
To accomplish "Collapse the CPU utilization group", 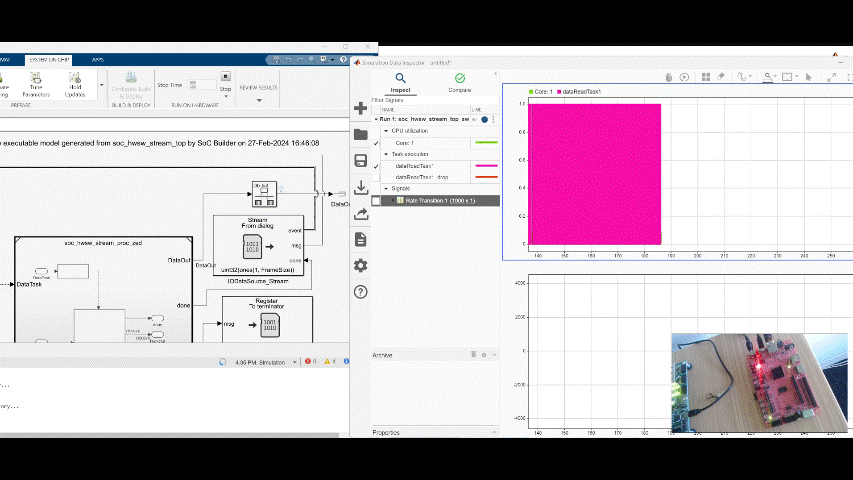I will coord(386,131).
